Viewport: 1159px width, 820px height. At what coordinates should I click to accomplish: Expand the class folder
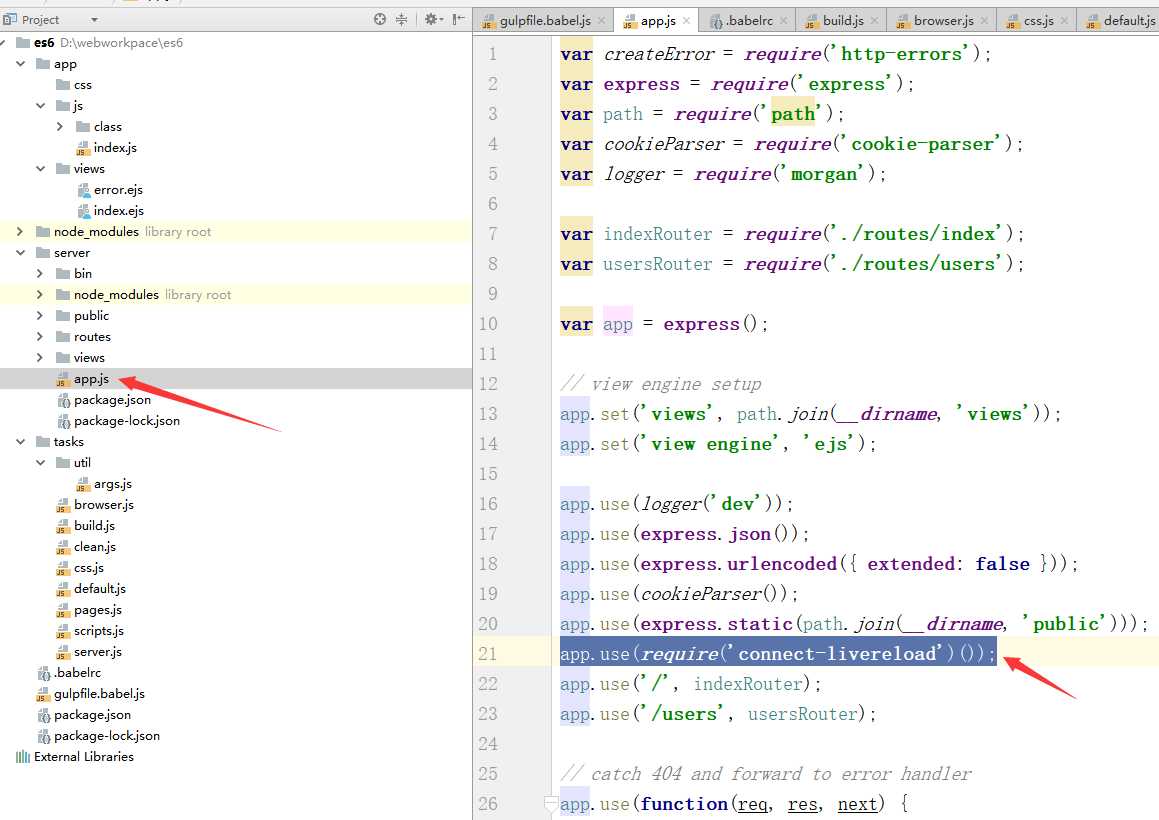coord(61,126)
